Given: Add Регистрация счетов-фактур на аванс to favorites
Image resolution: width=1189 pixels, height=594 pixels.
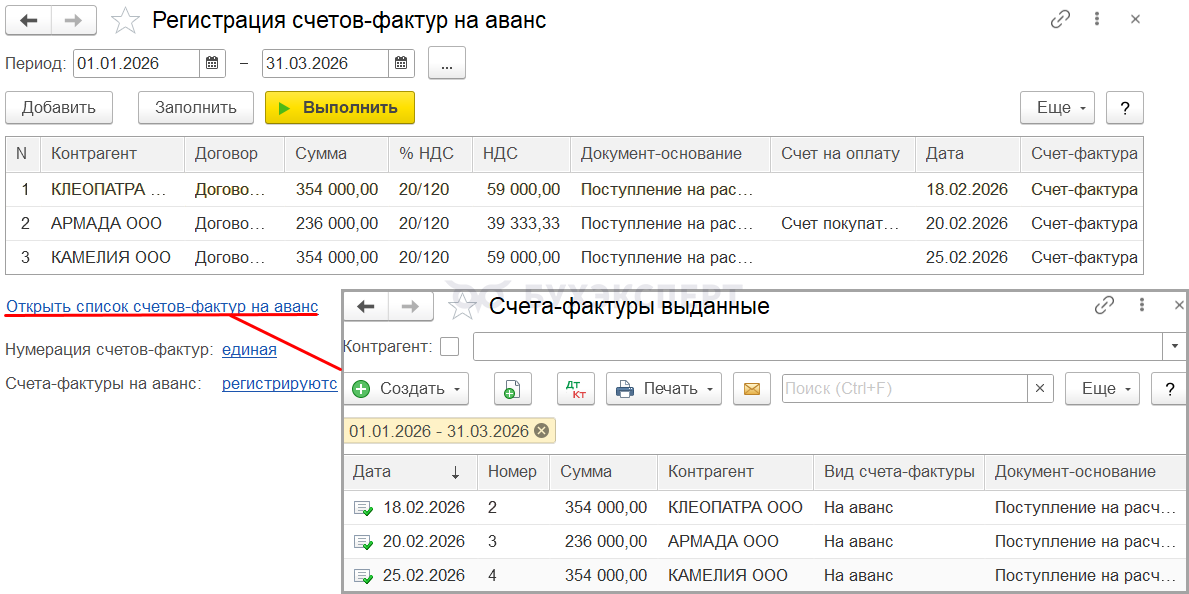Looking at the screenshot, I should point(125,20).
